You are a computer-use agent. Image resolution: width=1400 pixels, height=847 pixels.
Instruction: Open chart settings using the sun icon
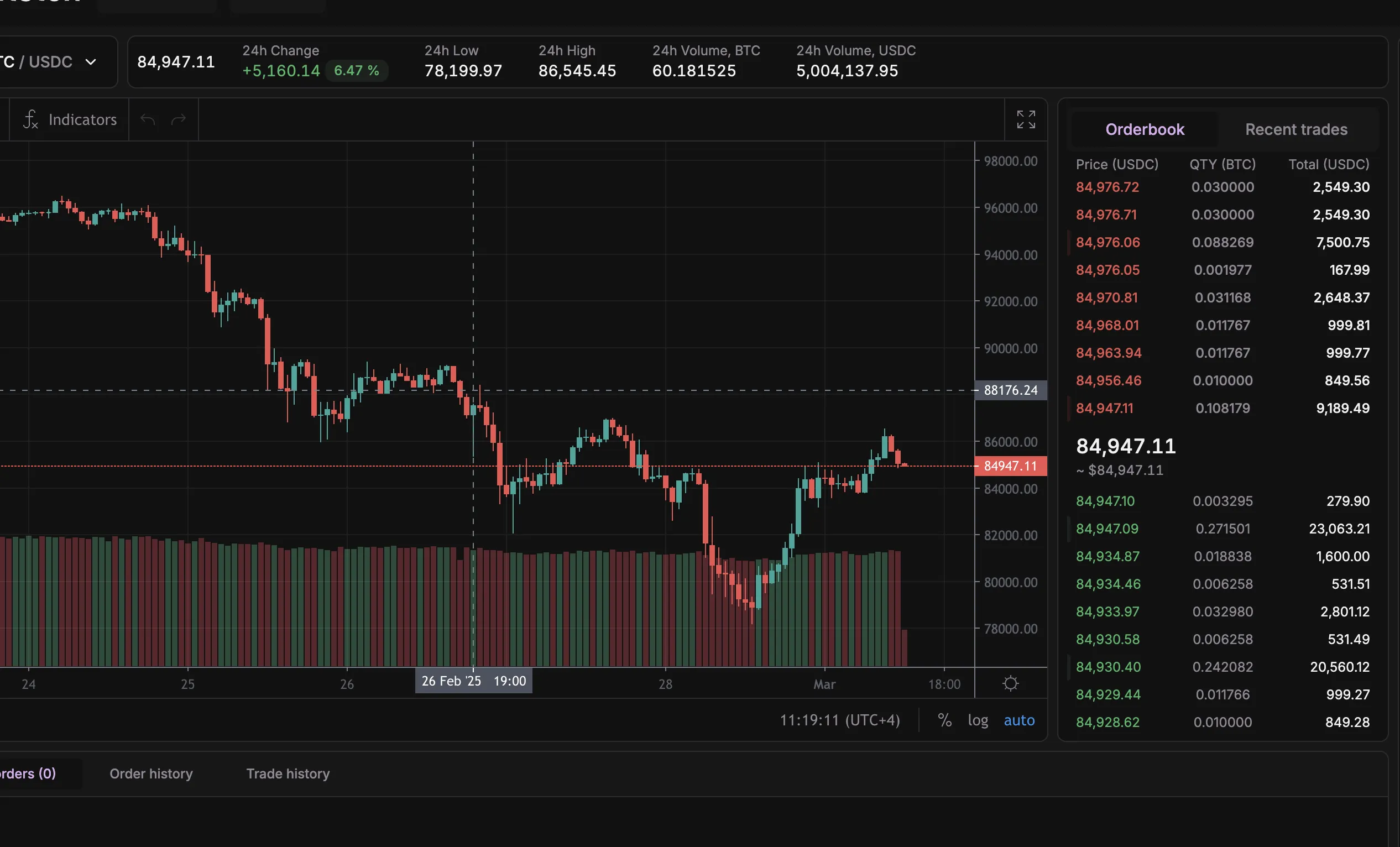1011,684
